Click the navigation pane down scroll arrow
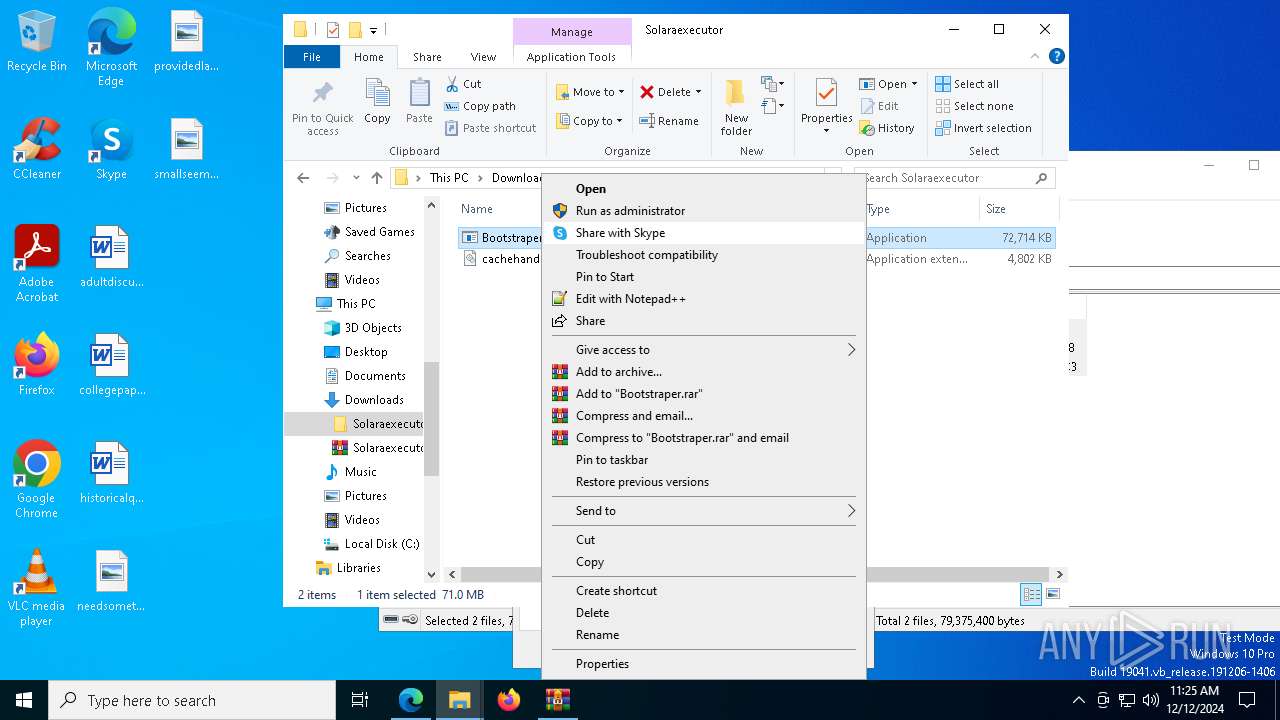The width and height of the screenshot is (1280, 720). [432, 575]
